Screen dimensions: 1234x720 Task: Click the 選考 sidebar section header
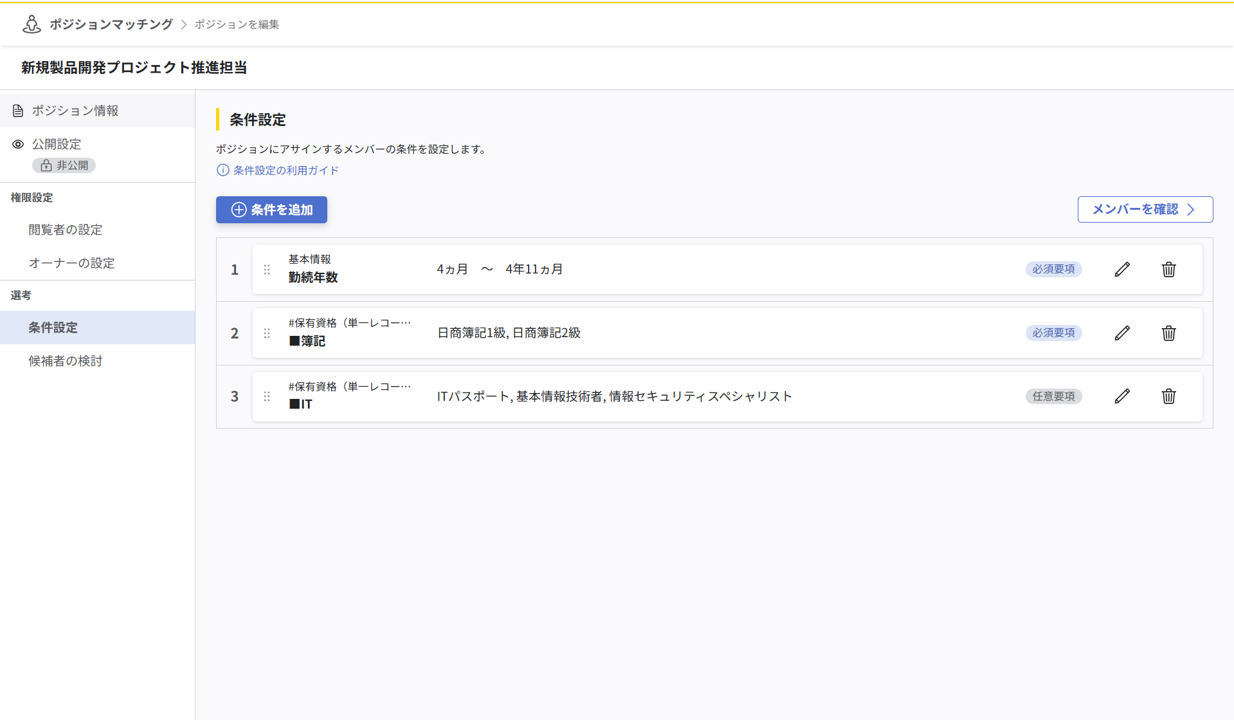point(21,296)
